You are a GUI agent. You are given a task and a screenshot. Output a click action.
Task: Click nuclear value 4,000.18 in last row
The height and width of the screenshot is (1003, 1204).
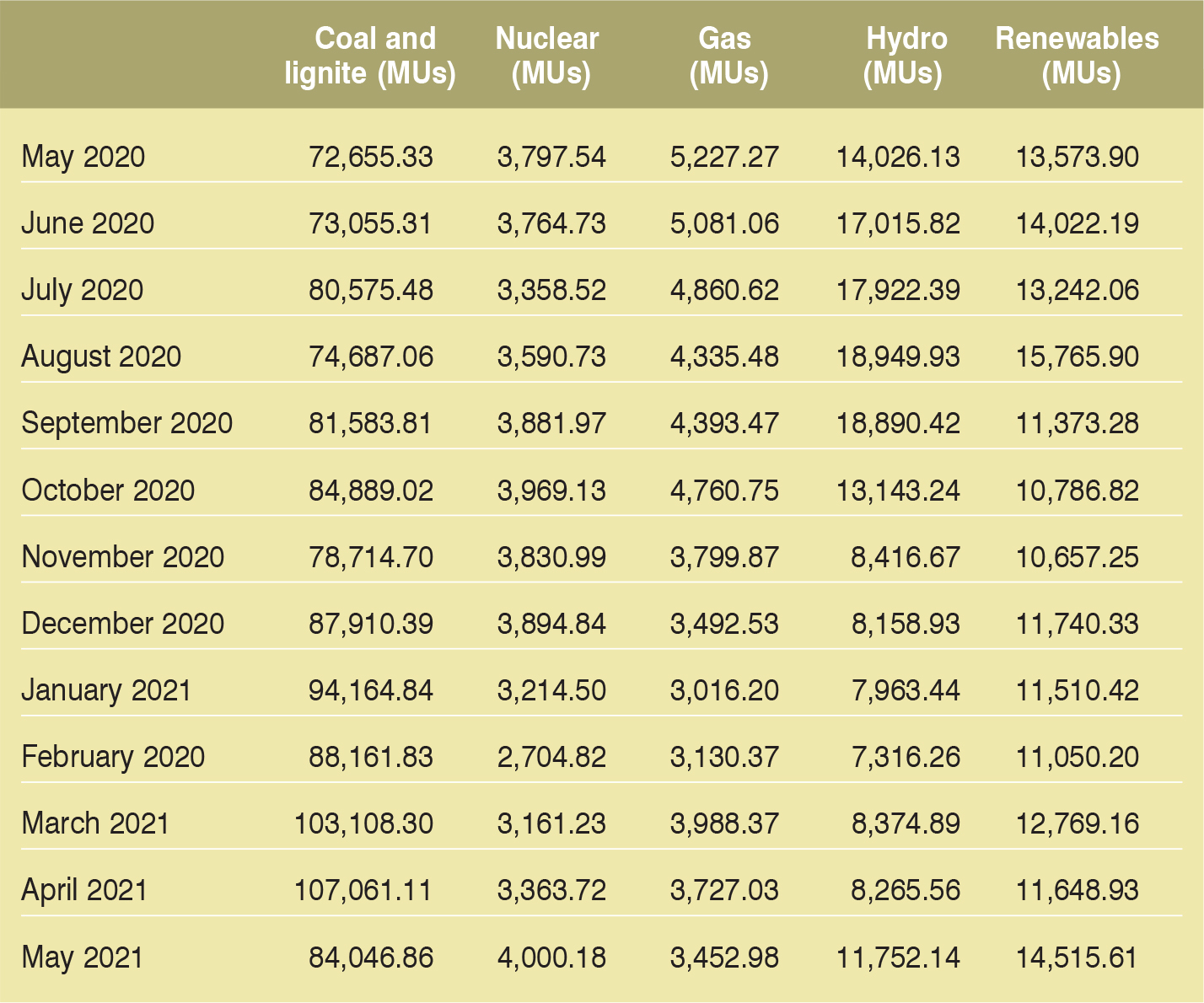tap(551, 957)
